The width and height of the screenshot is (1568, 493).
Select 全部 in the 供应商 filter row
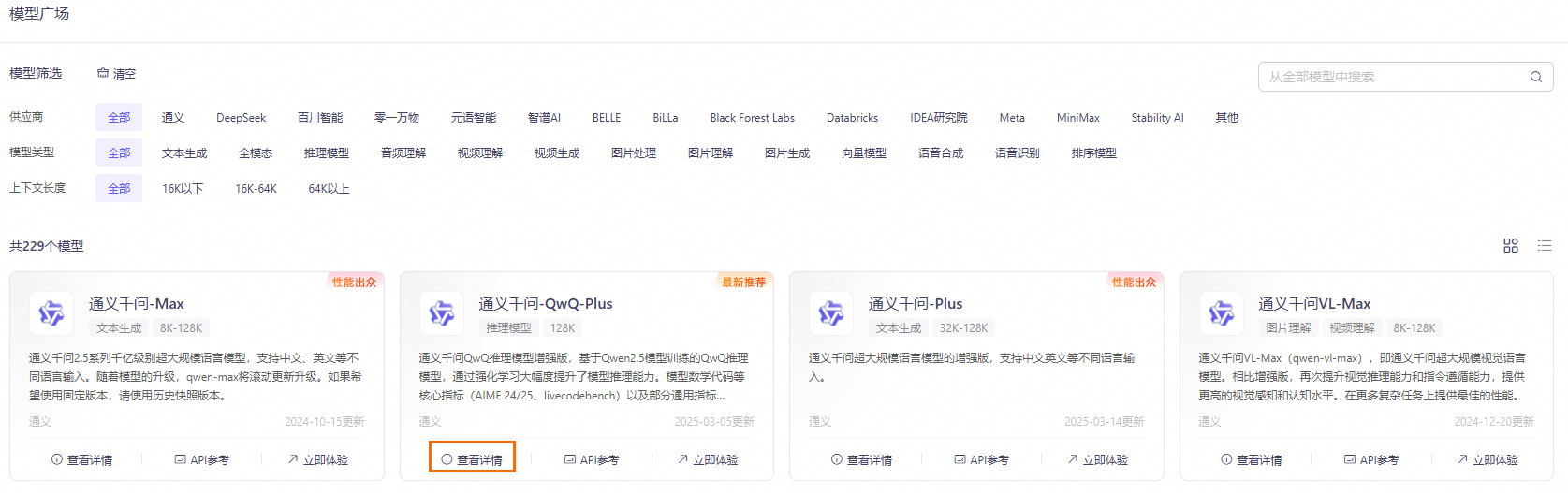tap(119, 117)
